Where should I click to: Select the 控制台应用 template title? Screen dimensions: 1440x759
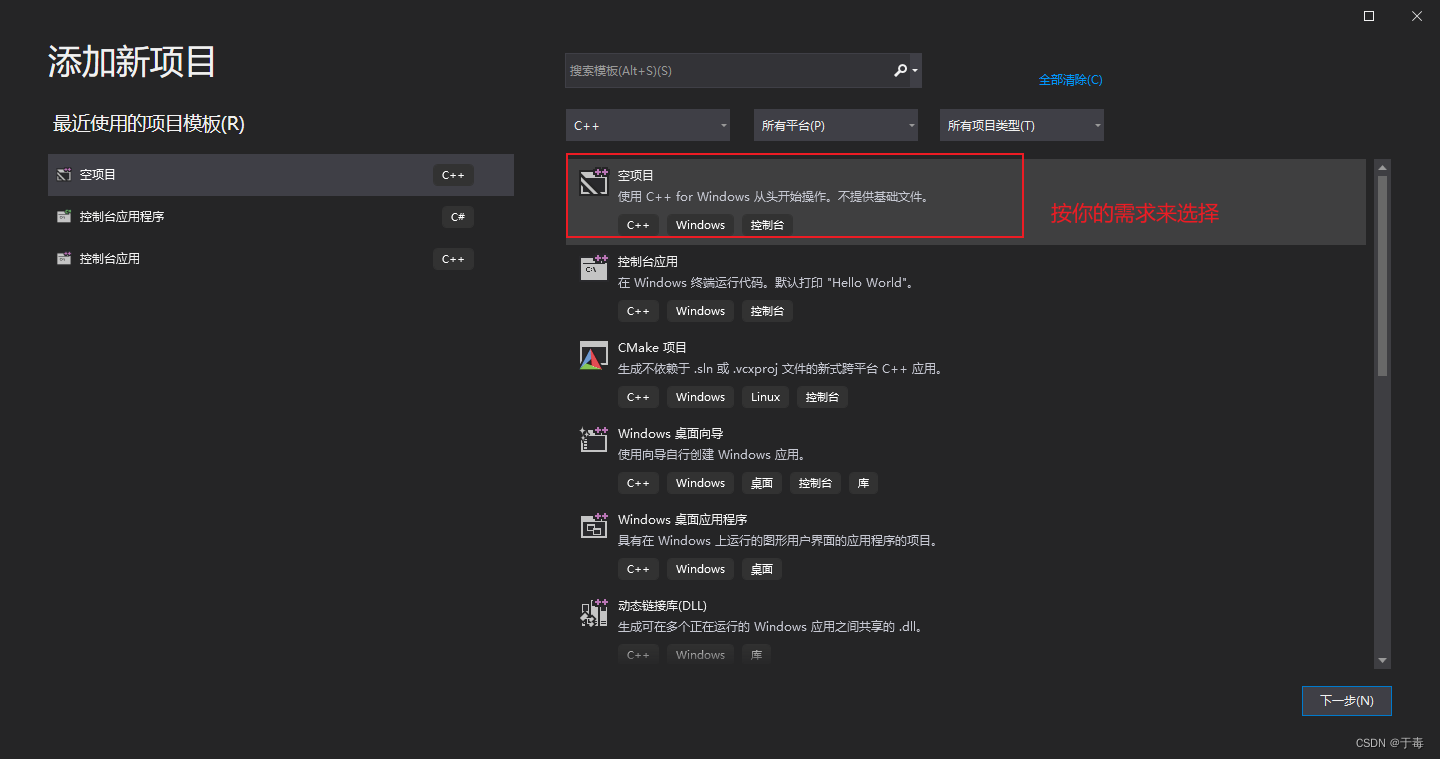648,261
